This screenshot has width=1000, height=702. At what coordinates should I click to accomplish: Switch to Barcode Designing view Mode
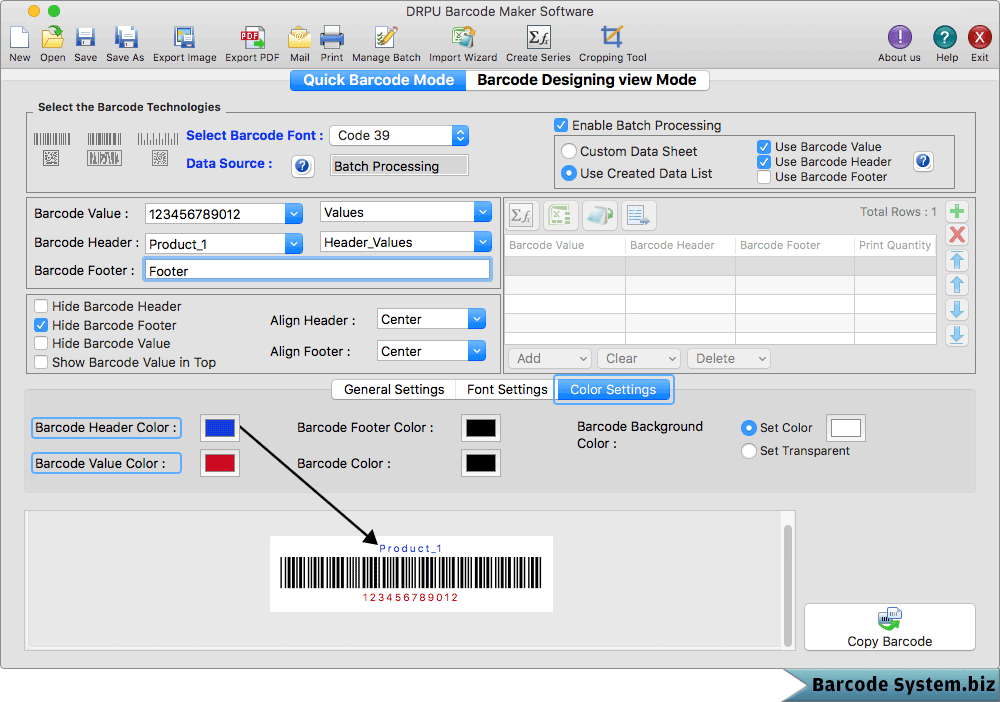click(587, 80)
